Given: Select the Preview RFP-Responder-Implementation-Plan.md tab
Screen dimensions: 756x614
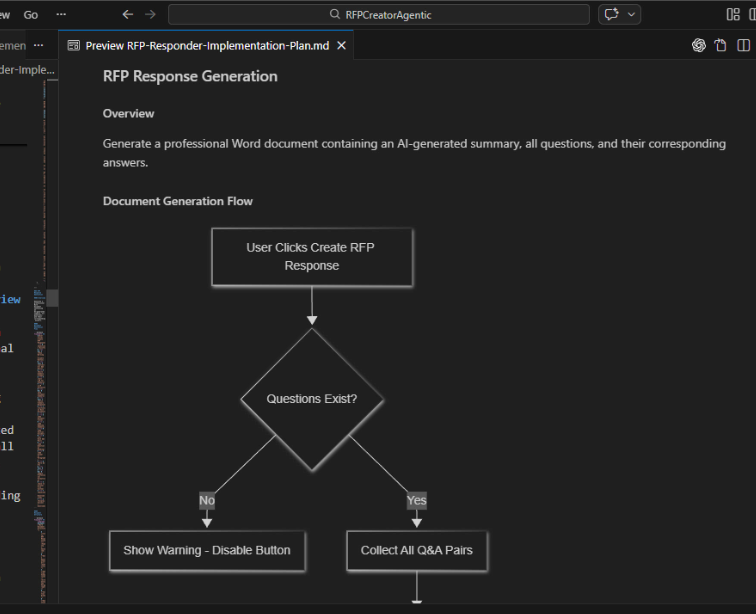Looking at the screenshot, I should click(x=207, y=46).
